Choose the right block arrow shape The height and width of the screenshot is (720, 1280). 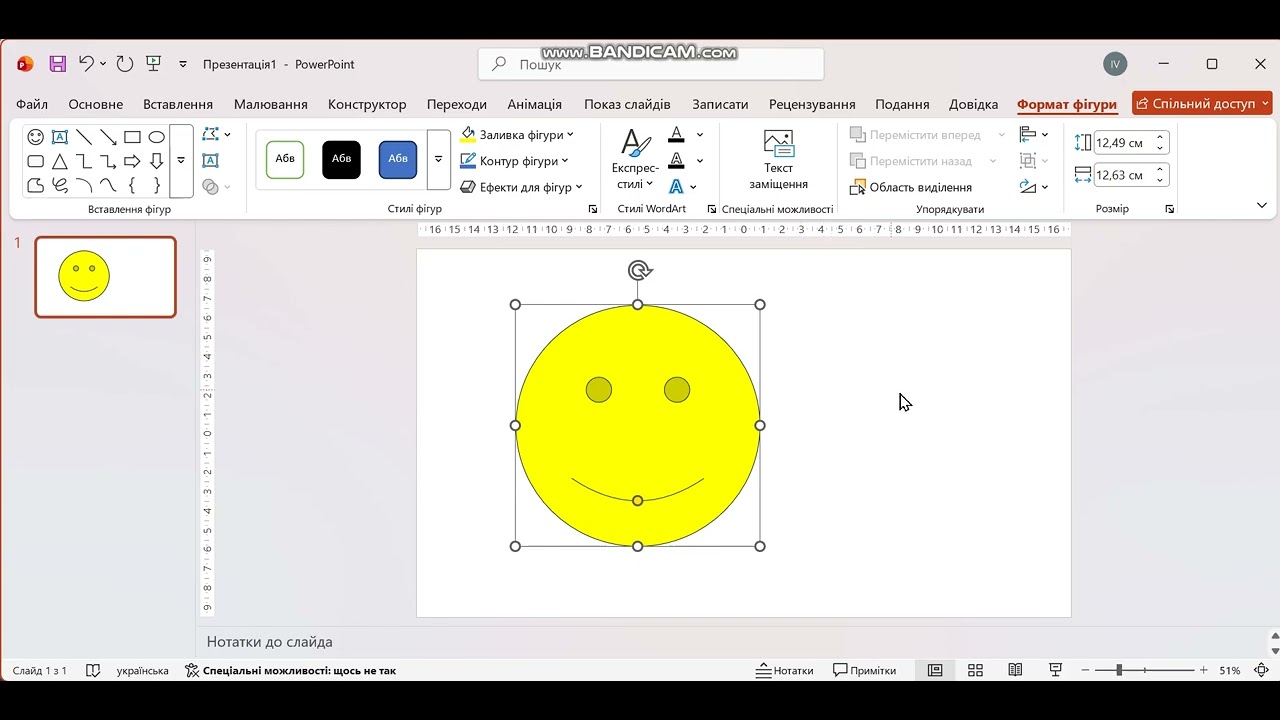pyautogui.click(x=132, y=161)
